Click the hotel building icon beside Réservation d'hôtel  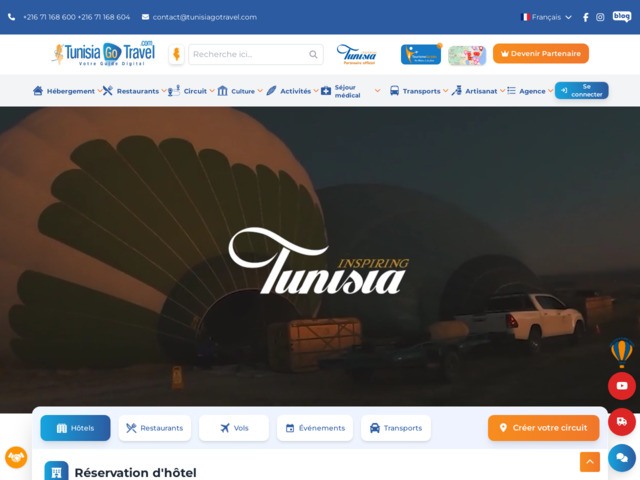56,472
